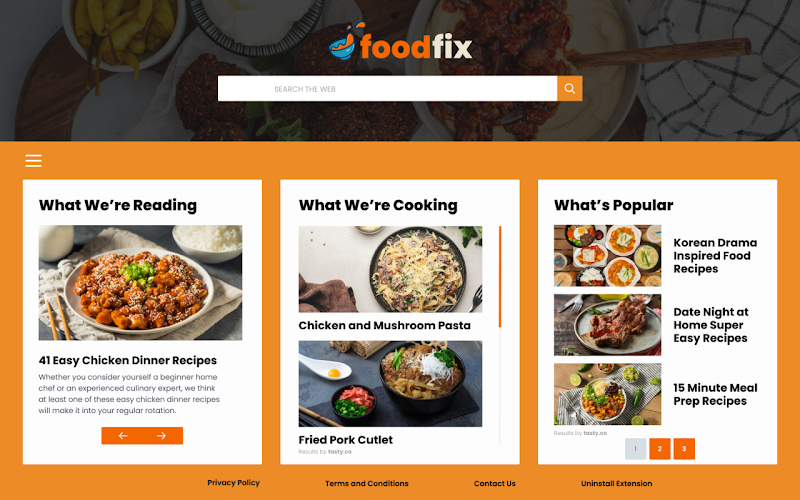Open the Korean Drama Inspired Food Recipes thumbnail

(607, 256)
